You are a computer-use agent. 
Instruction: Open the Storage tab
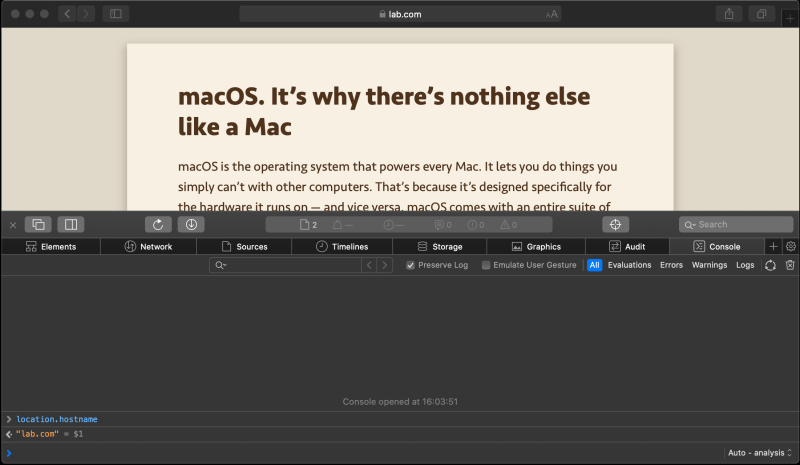pyautogui.click(x=440, y=247)
